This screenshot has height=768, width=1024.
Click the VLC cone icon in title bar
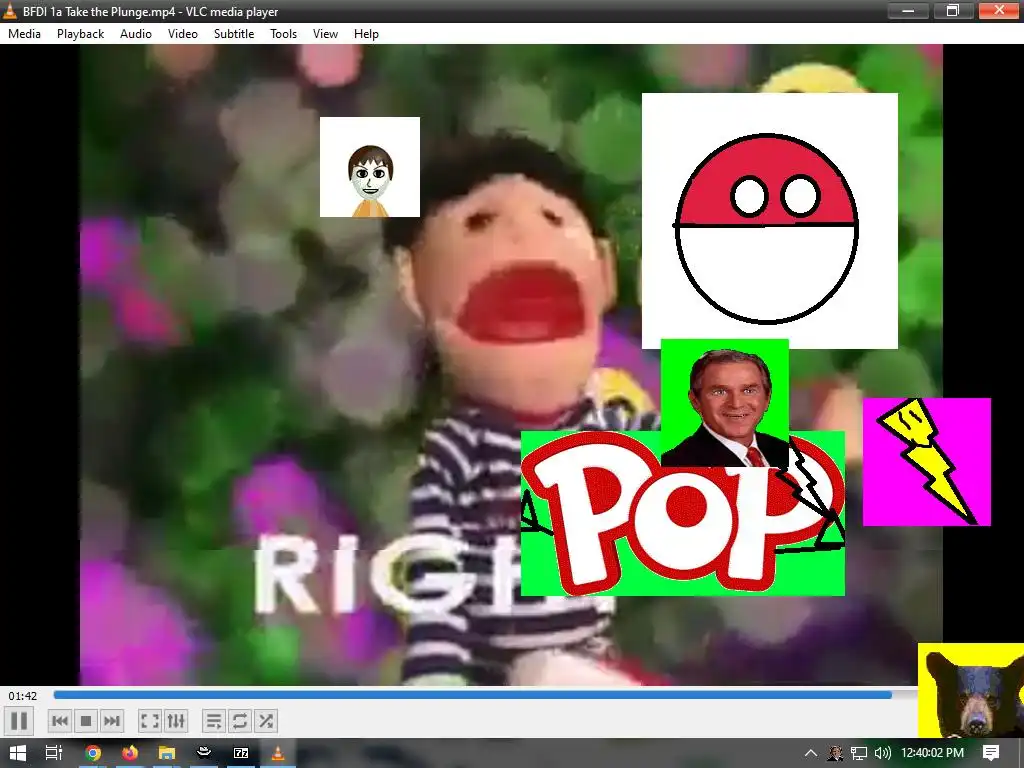click(x=10, y=11)
